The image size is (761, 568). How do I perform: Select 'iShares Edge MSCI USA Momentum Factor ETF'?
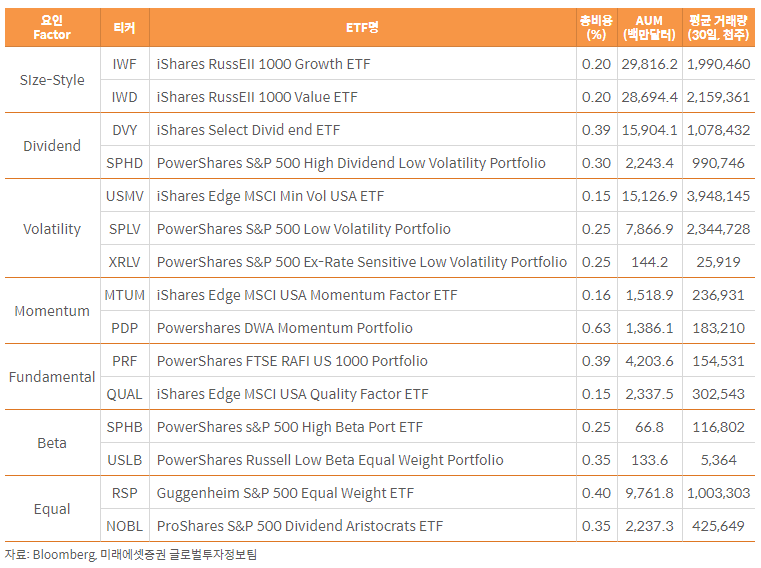pos(307,295)
